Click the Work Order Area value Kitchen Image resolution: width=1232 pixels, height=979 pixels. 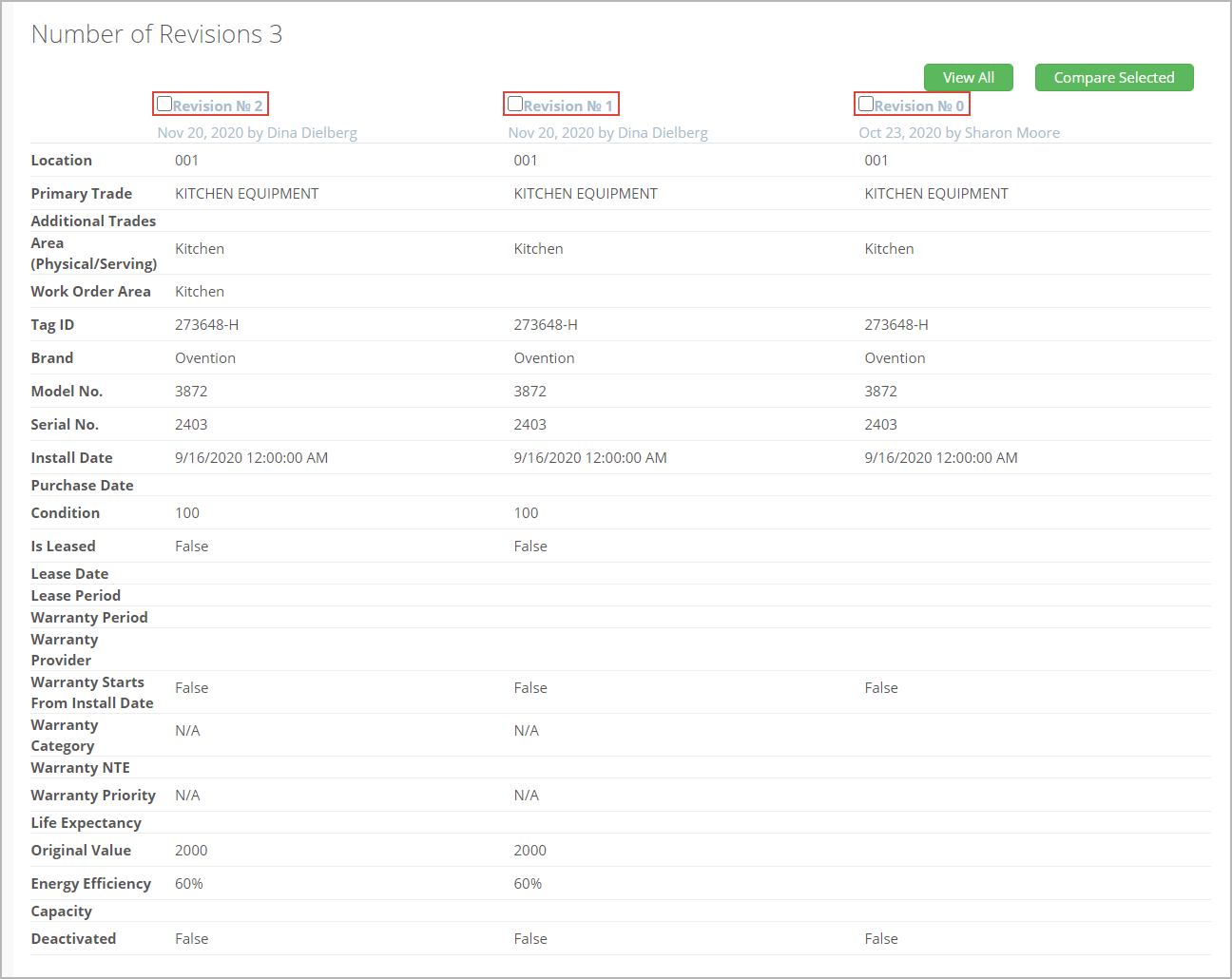pos(200,292)
